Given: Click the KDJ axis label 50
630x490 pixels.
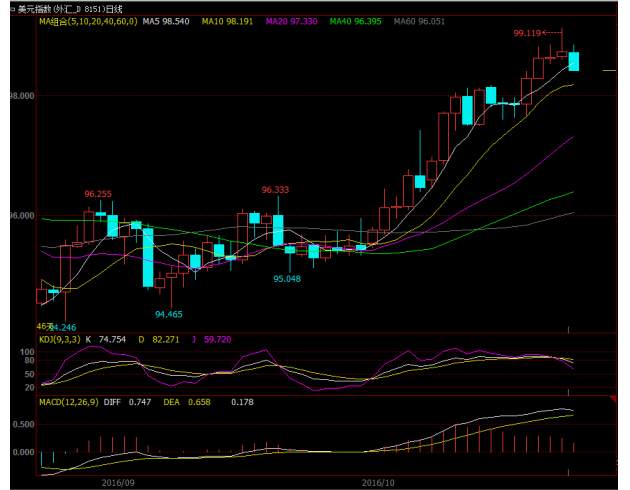Looking at the screenshot, I should pyautogui.click(x=29, y=374).
